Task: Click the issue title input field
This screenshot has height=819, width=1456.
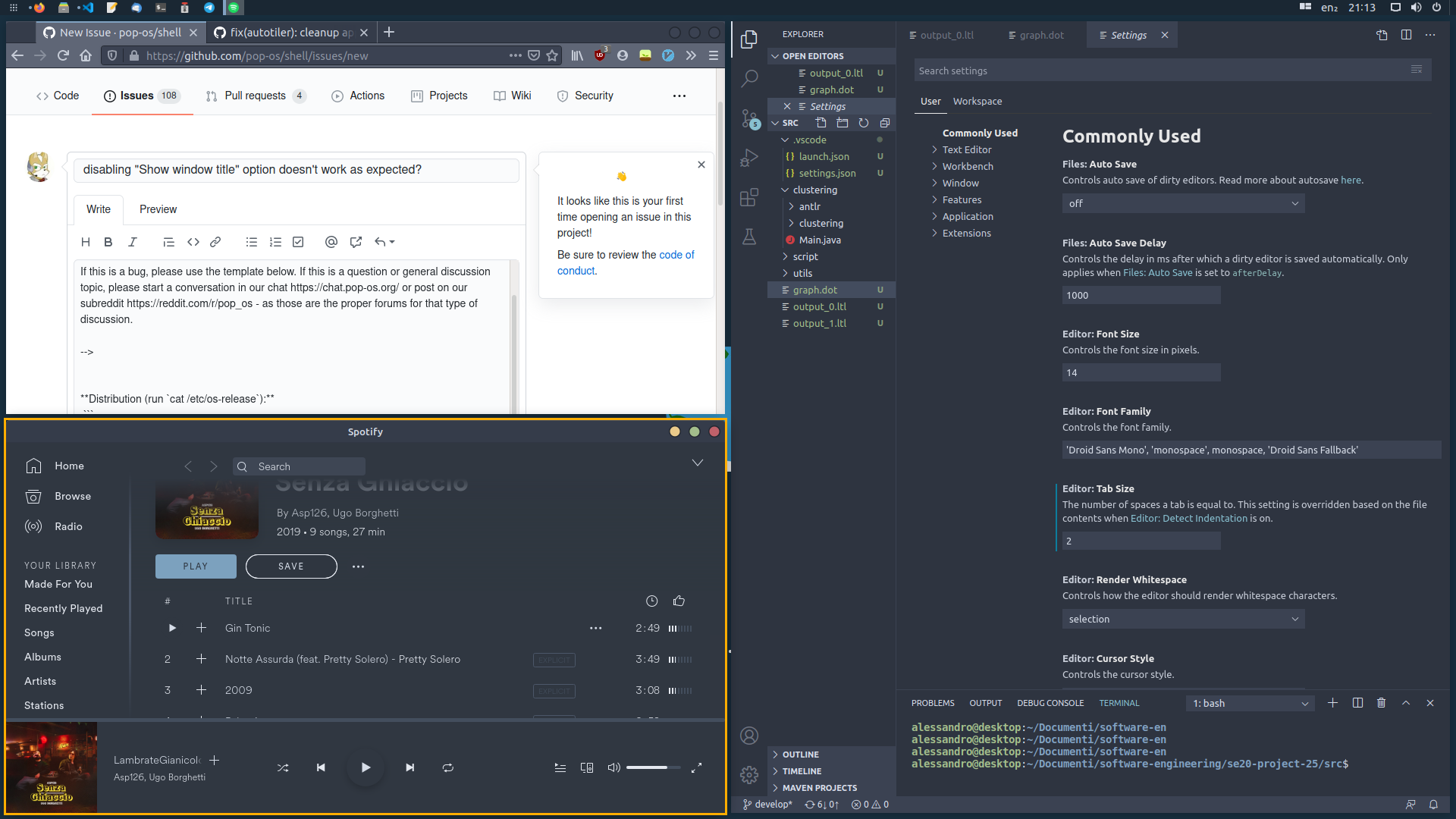Action: pos(297,170)
